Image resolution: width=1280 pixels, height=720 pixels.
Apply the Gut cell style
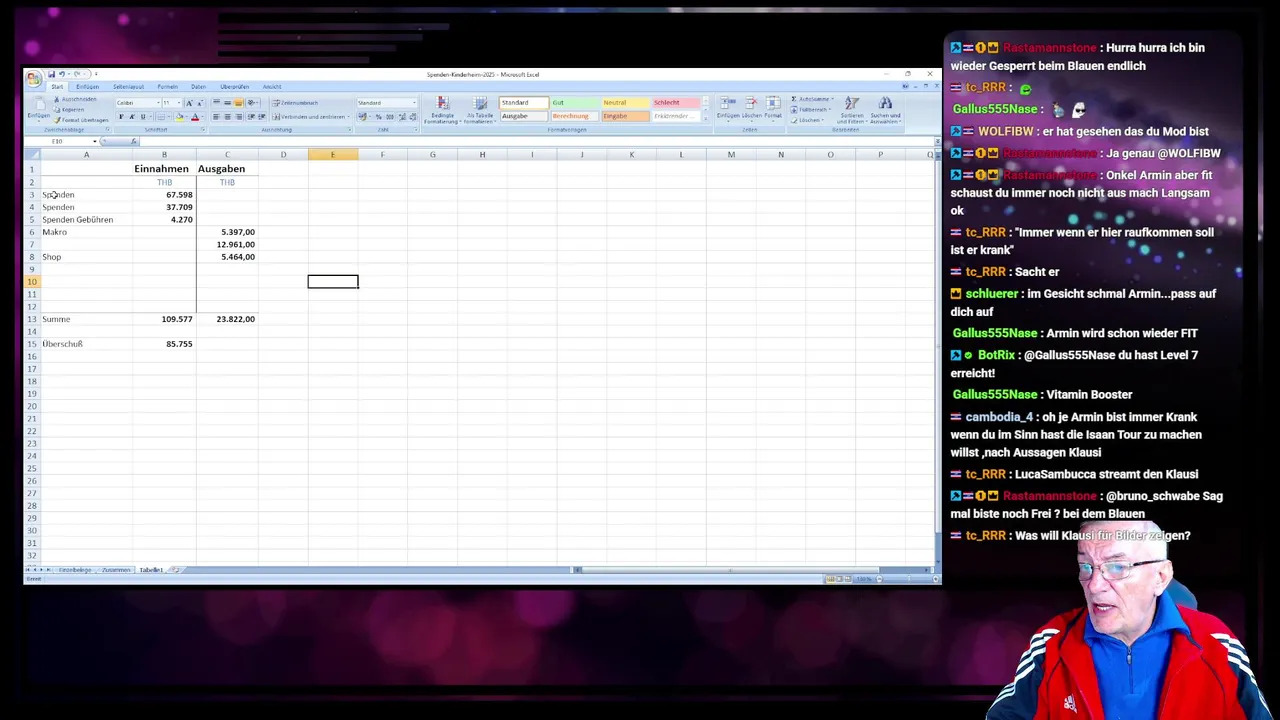pyautogui.click(x=575, y=102)
